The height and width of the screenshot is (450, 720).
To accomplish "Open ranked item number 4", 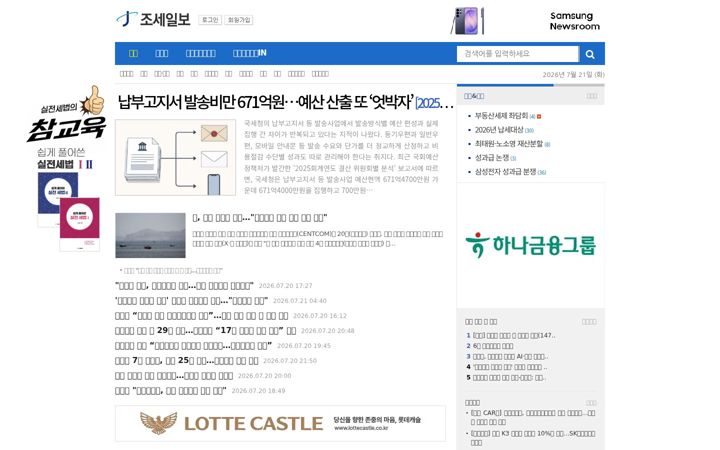I will tap(510, 367).
